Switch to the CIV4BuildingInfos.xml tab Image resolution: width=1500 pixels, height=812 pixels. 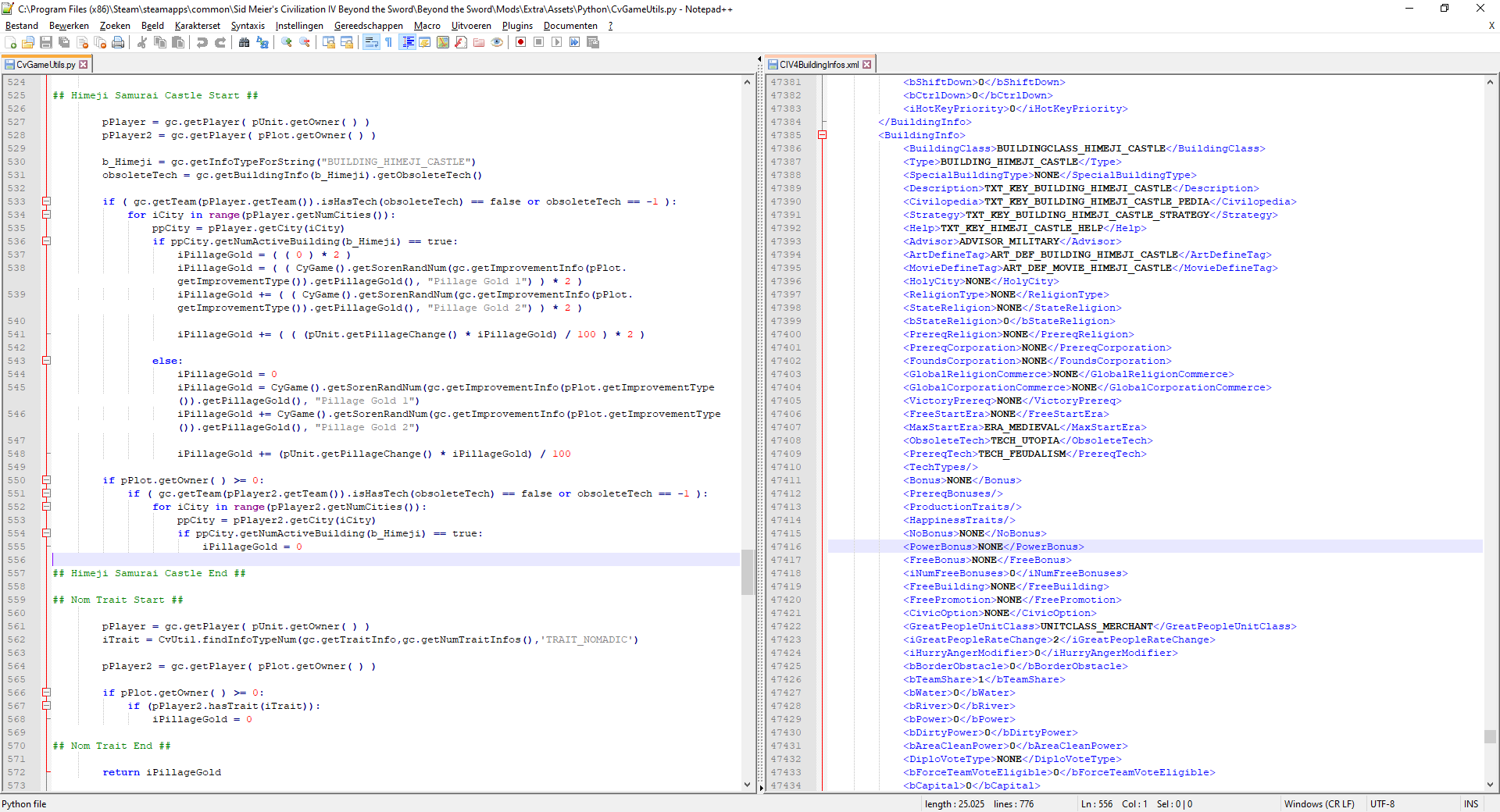click(819, 65)
